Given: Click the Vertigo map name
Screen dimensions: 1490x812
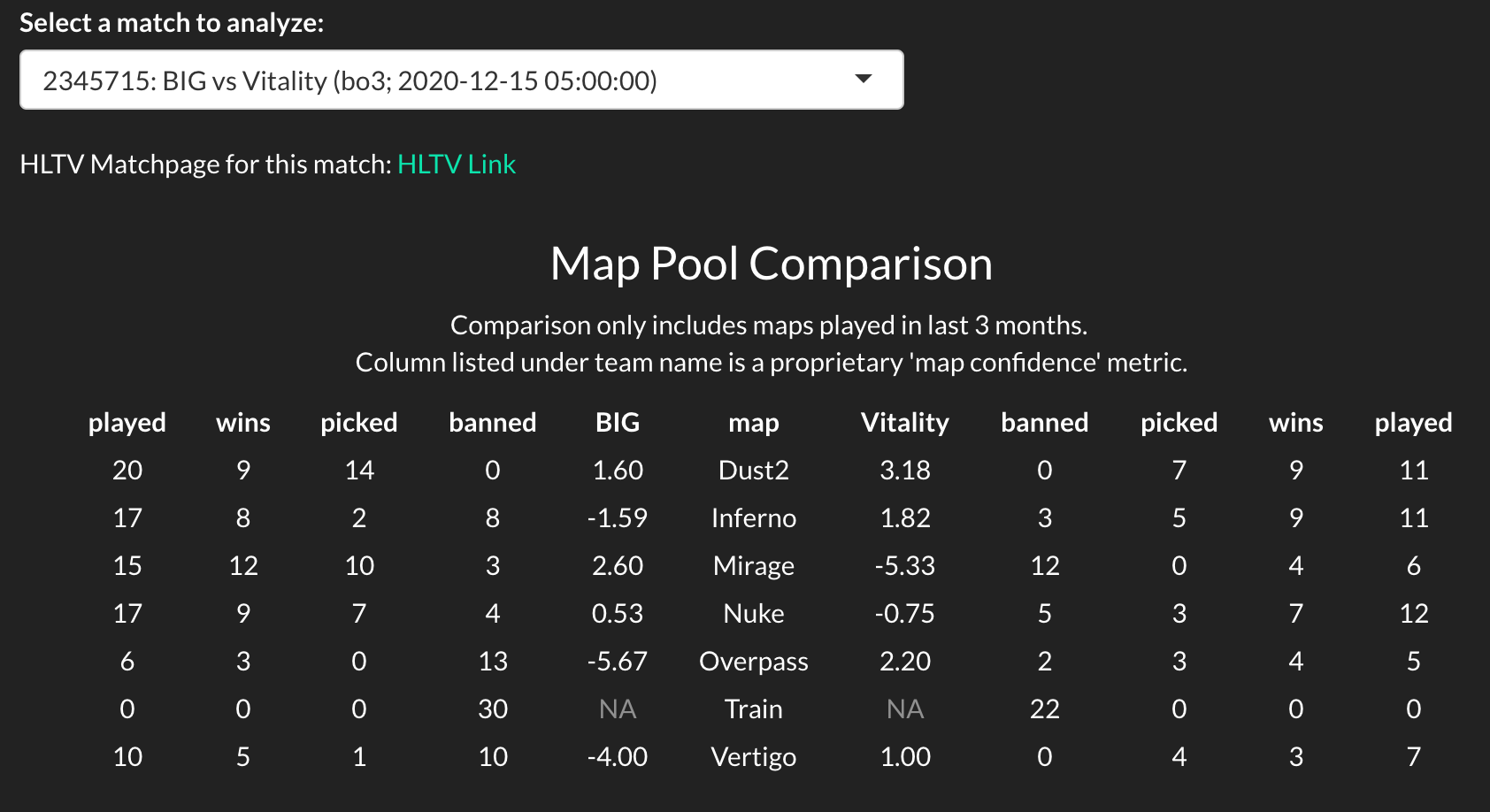Looking at the screenshot, I should [x=753, y=757].
